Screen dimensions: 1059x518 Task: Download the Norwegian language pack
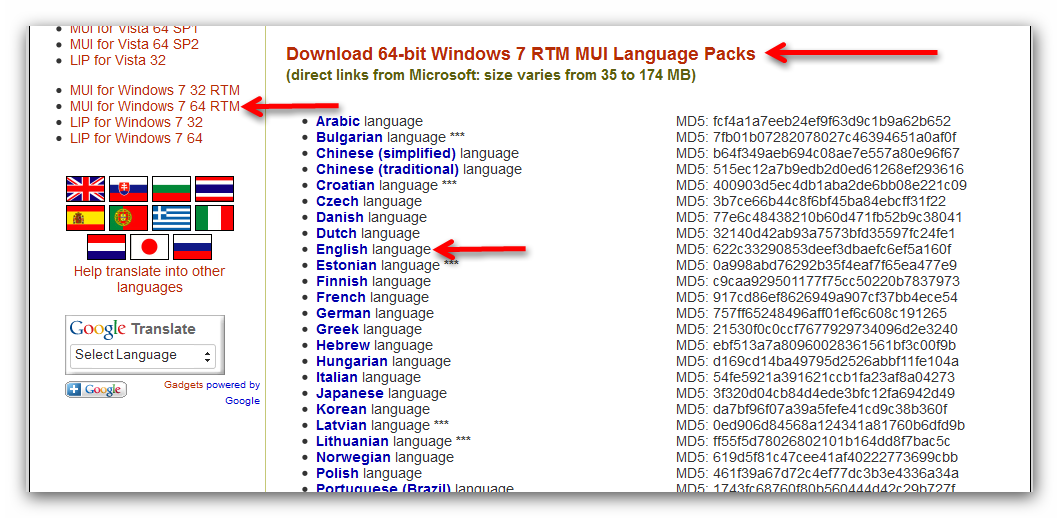tap(353, 457)
